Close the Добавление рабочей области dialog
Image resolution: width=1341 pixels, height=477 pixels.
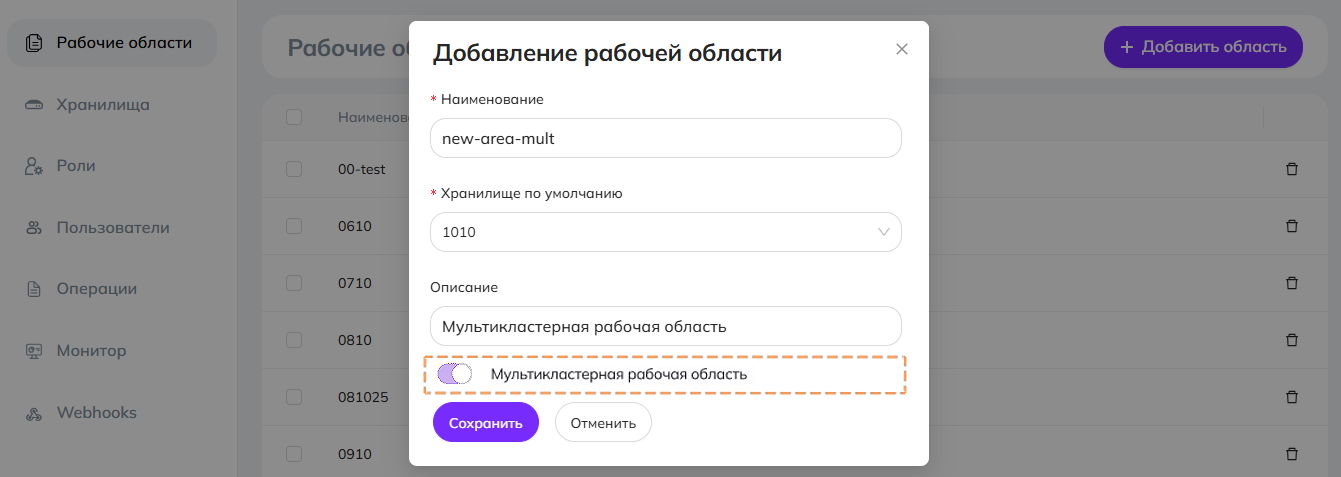(x=902, y=49)
